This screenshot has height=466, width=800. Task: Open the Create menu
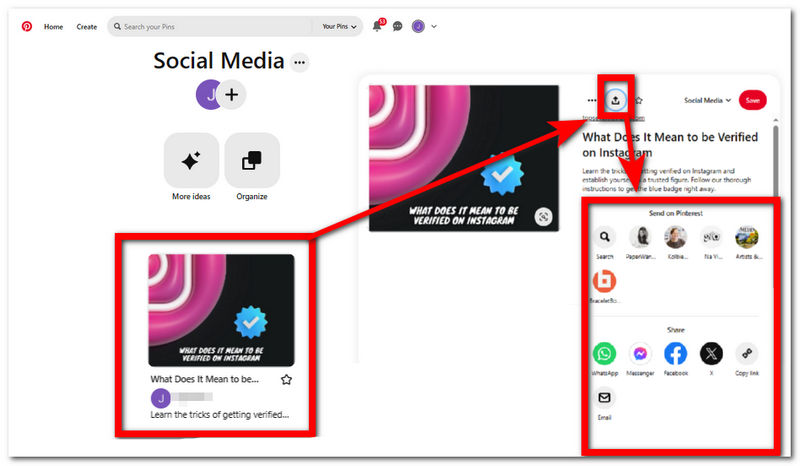[x=87, y=27]
